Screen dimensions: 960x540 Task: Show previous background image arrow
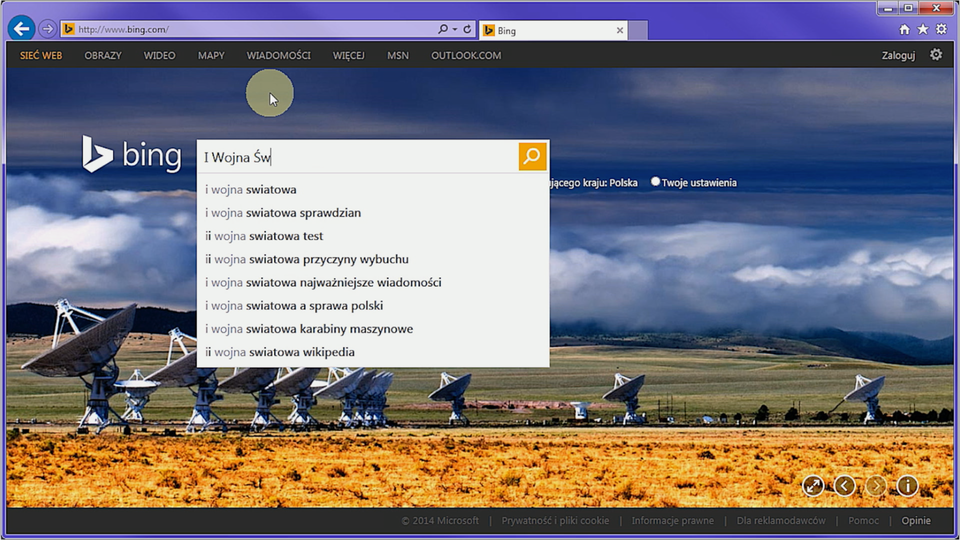coord(844,486)
